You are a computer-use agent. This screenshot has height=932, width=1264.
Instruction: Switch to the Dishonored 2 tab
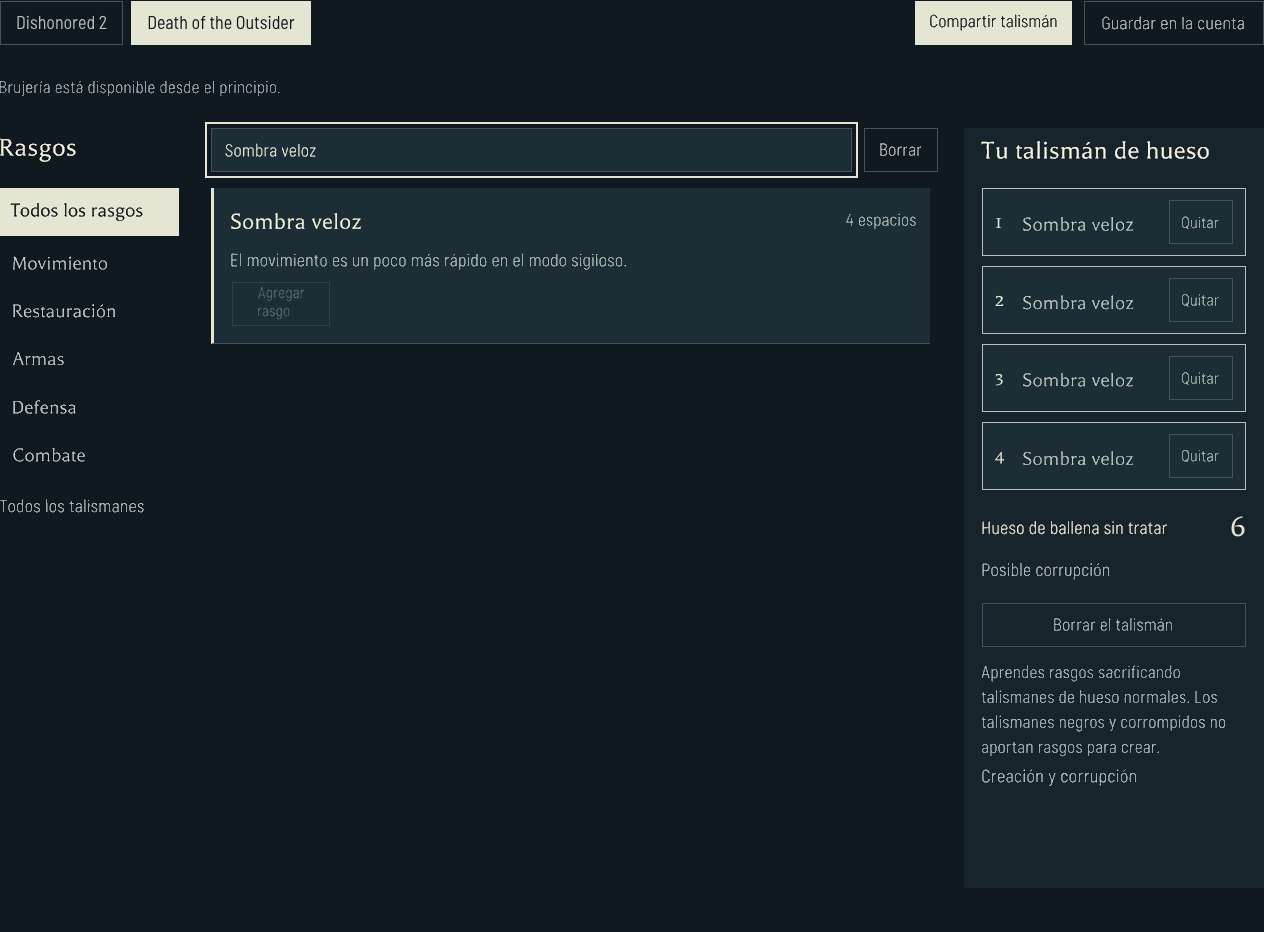[61, 23]
